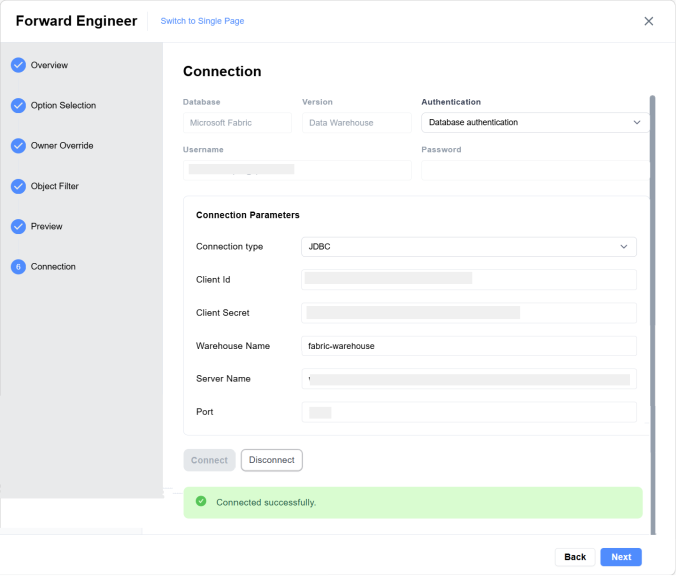Go to the Object Filter step
676x576 pixels.
point(55,186)
